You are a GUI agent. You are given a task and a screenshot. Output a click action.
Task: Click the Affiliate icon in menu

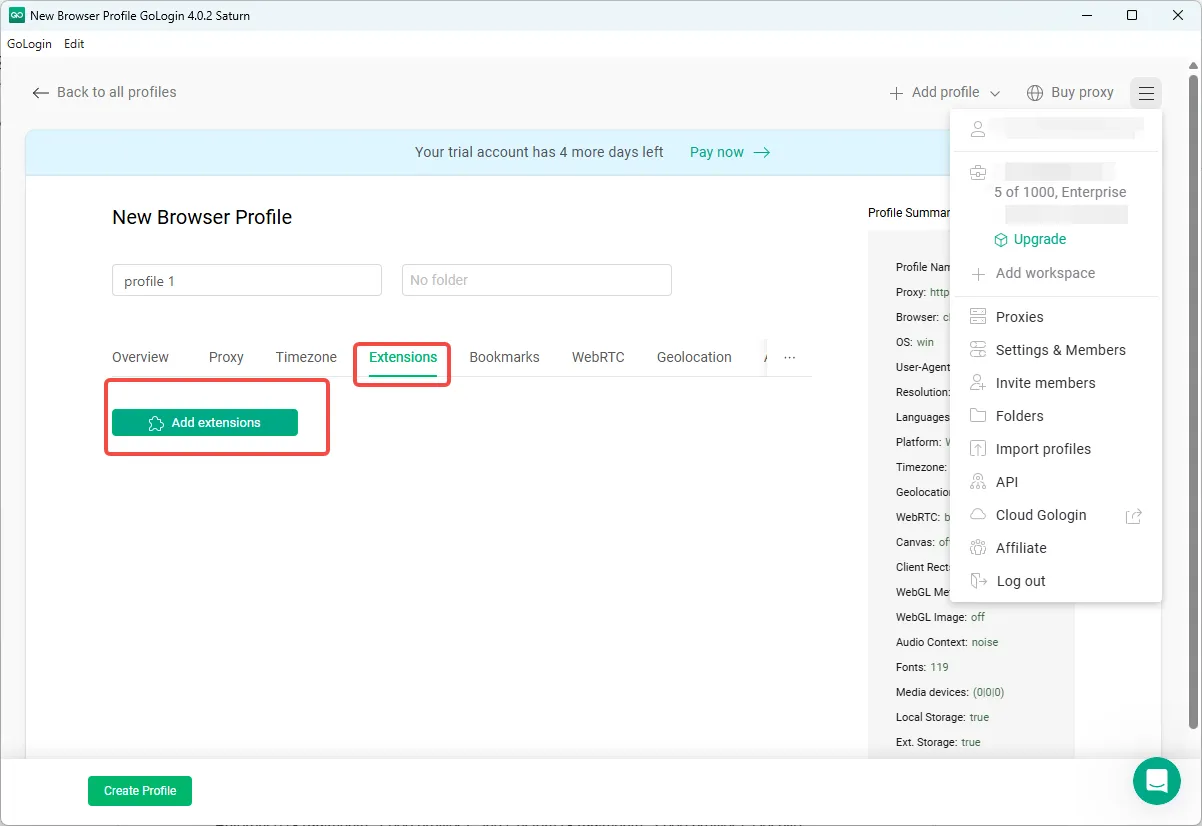click(978, 548)
